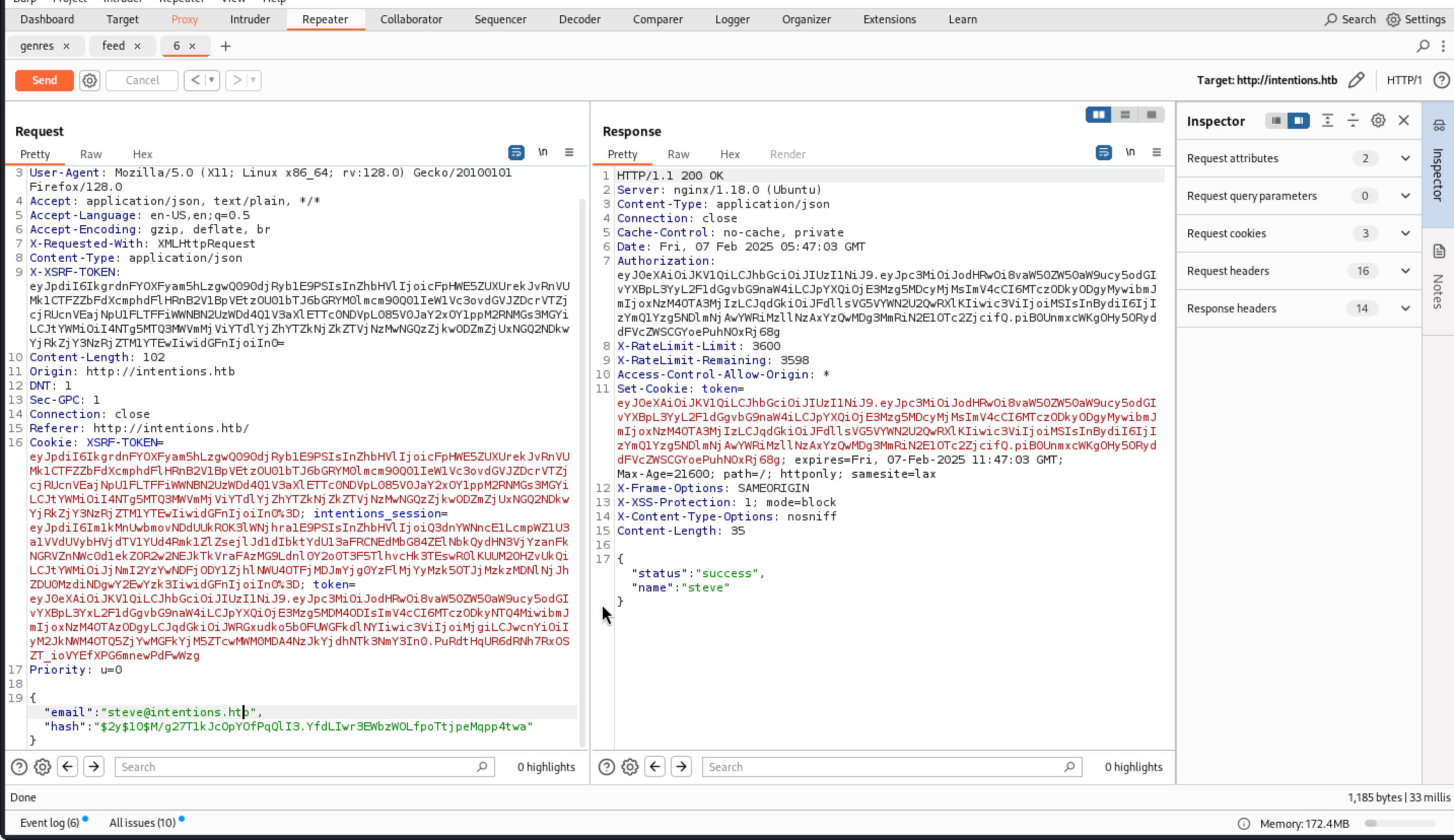Viewport: 1454px width, 840px height.
Task: Toggle non-printable characters in response
Action: pyautogui.click(x=1130, y=153)
